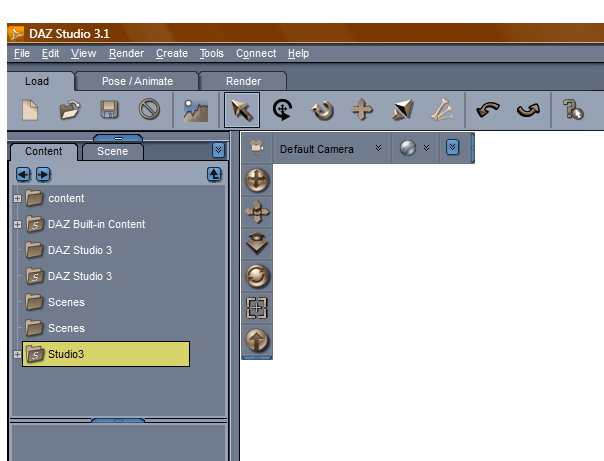Screen dimensions: 604x461
Task: Click the viewport orbit control
Action: click(x=257, y=180)
